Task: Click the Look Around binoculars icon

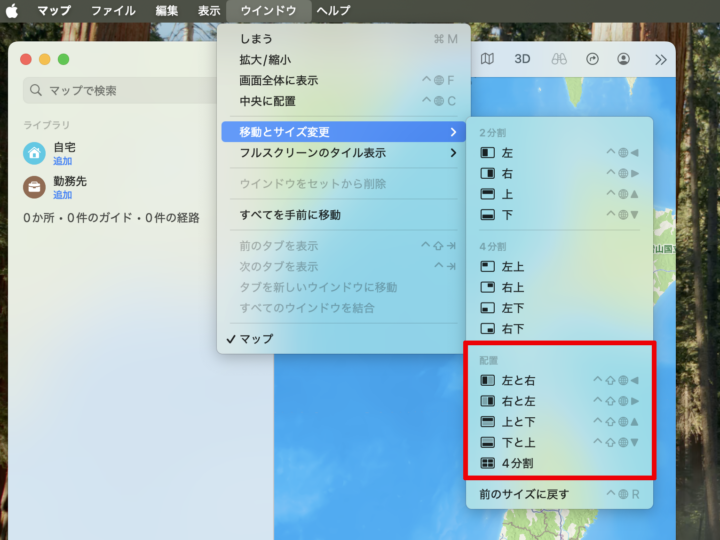Action: click(559, 59)
